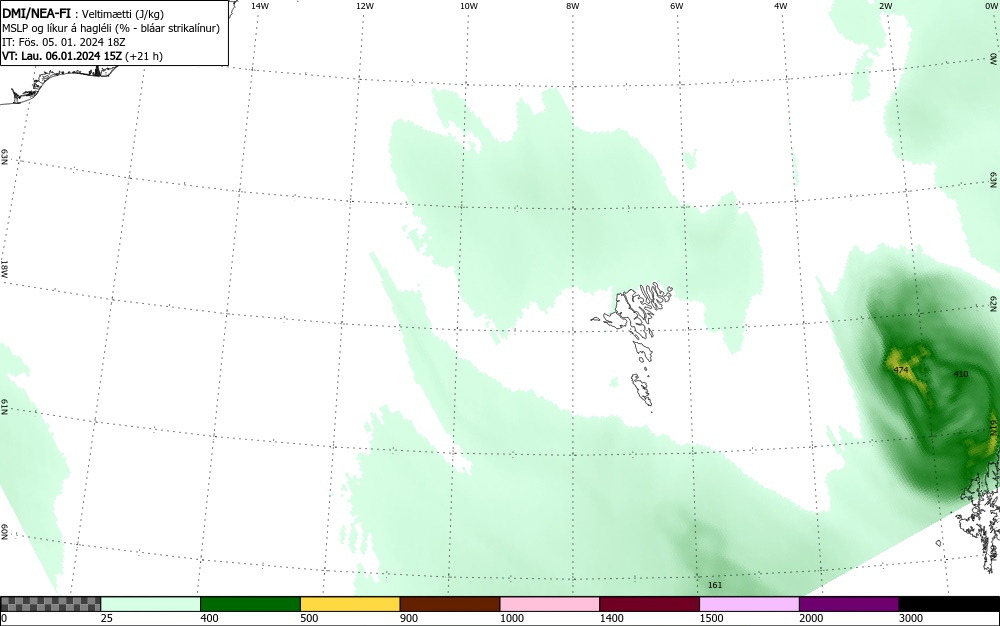Viewport: 1000px width, 626px height.
Task: Click the 12W longitude label
Action: tap(364, 6)
